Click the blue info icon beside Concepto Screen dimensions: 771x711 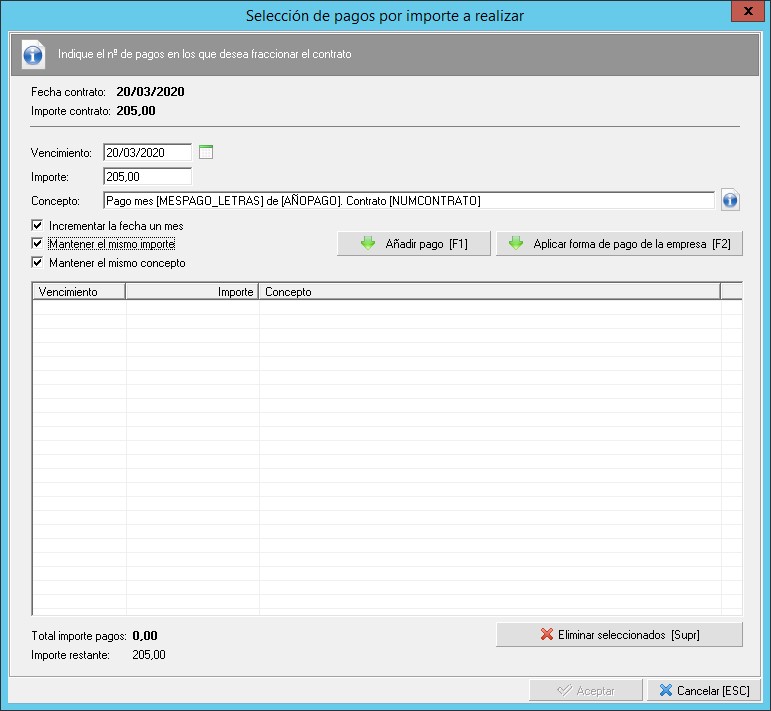pyautogui.click(x=729, y=201)
